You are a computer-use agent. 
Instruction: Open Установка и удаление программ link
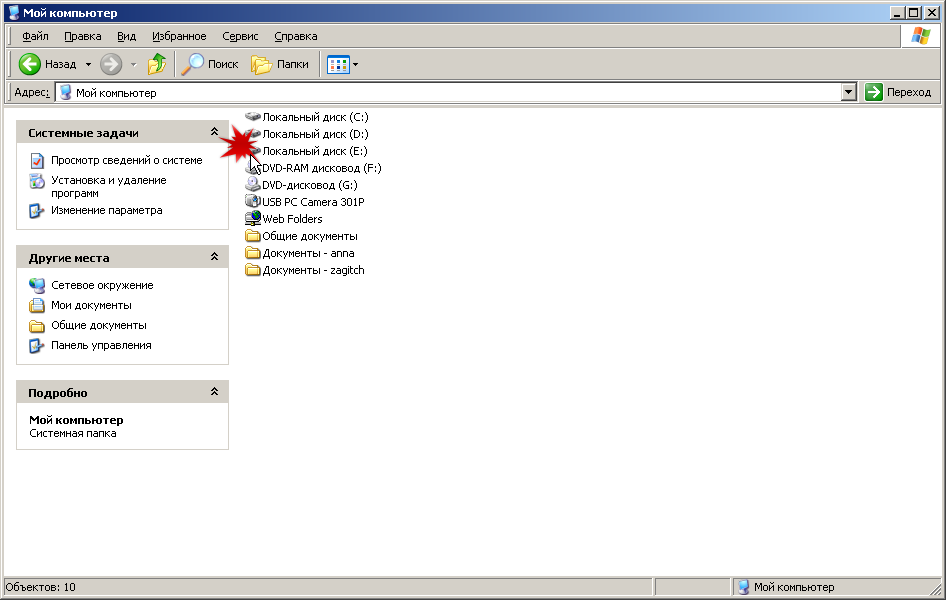109,187
